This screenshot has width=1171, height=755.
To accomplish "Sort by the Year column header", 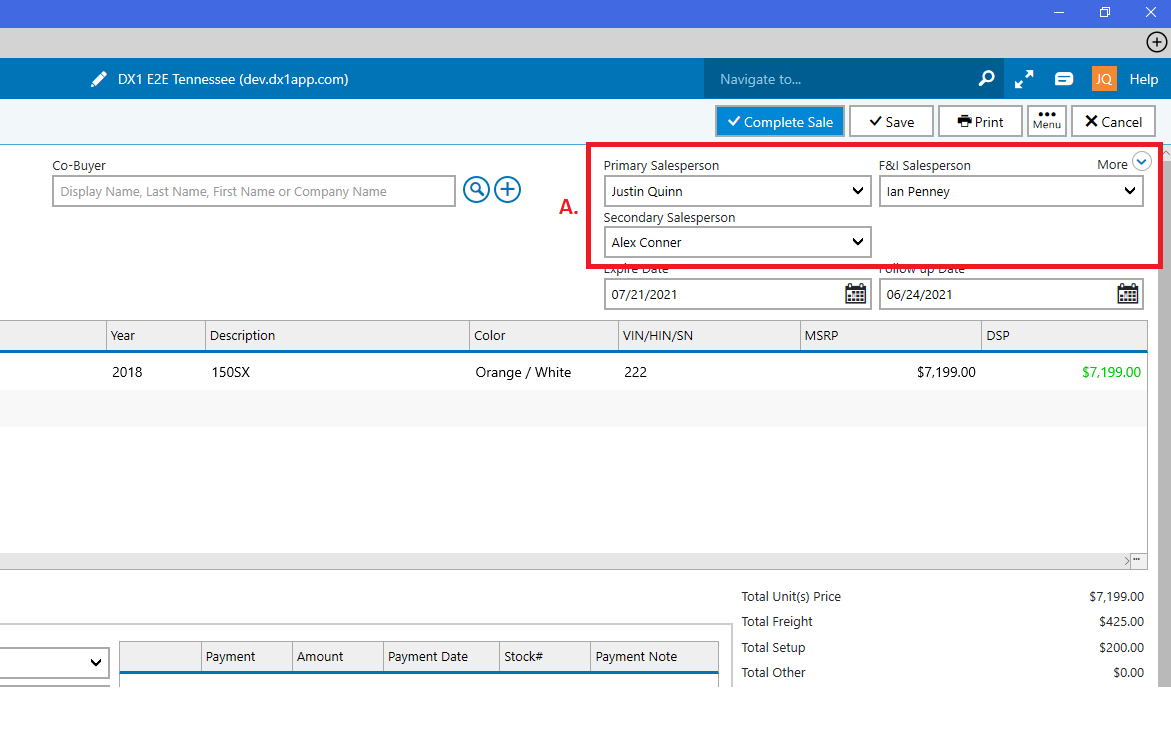I will [x=155, y=335].
